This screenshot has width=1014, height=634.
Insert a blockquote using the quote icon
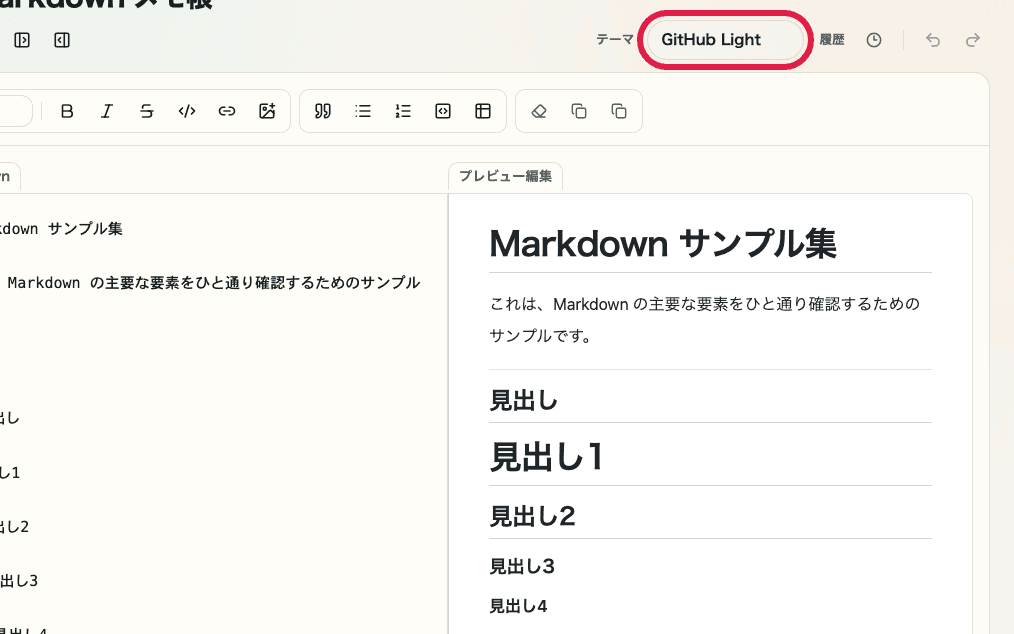[x=322, y=111]
